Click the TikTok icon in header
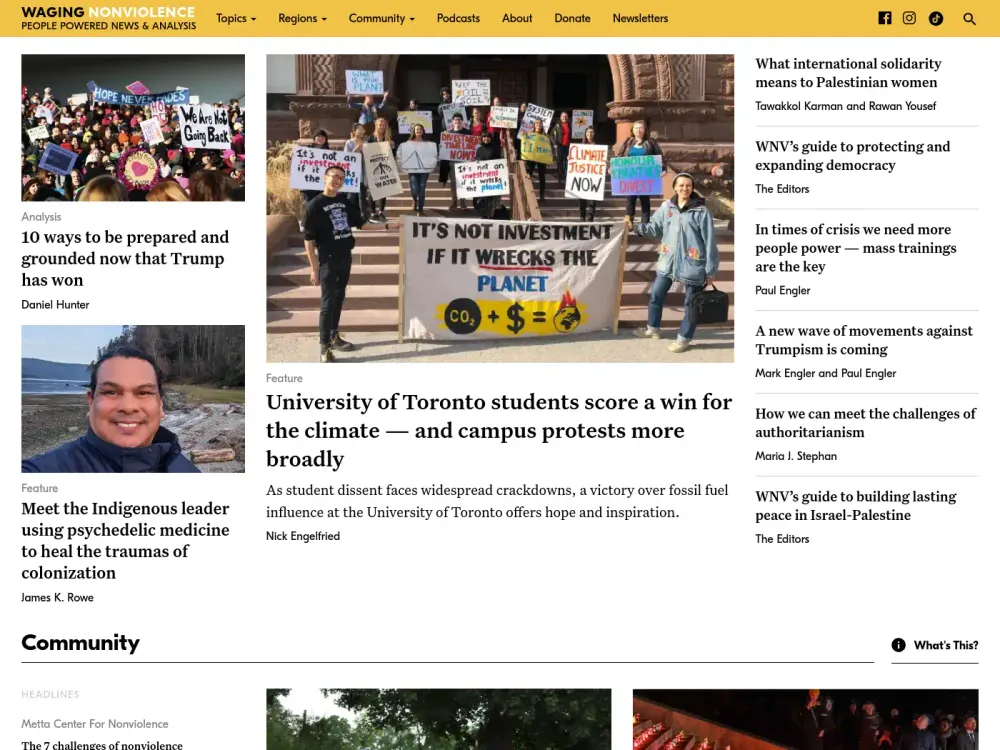Viewport: 1000px width, 750px height. (935, 18)
